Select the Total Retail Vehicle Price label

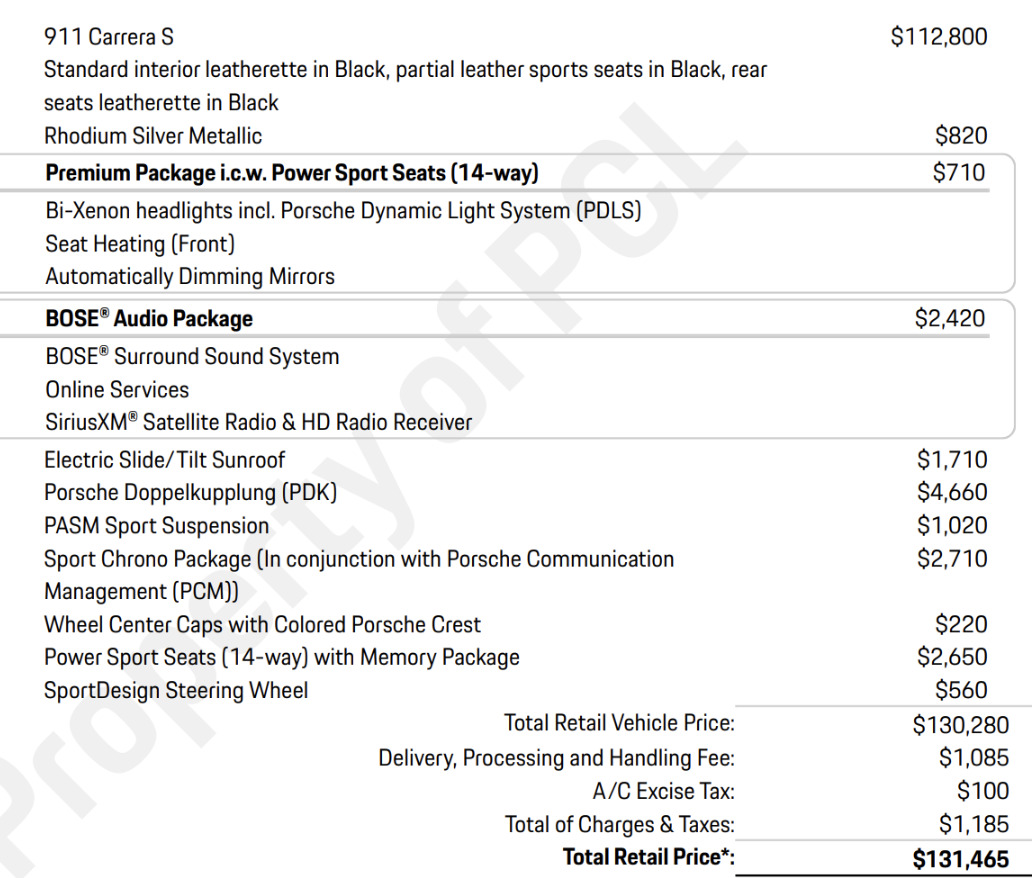pos(619,723)
